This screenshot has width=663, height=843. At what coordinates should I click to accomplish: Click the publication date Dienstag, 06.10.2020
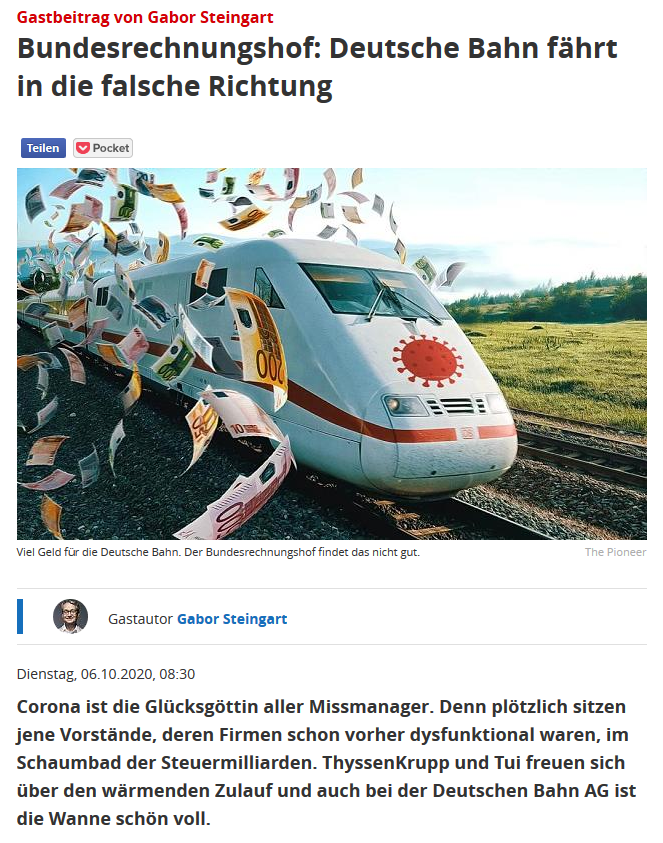click(106, 674)
